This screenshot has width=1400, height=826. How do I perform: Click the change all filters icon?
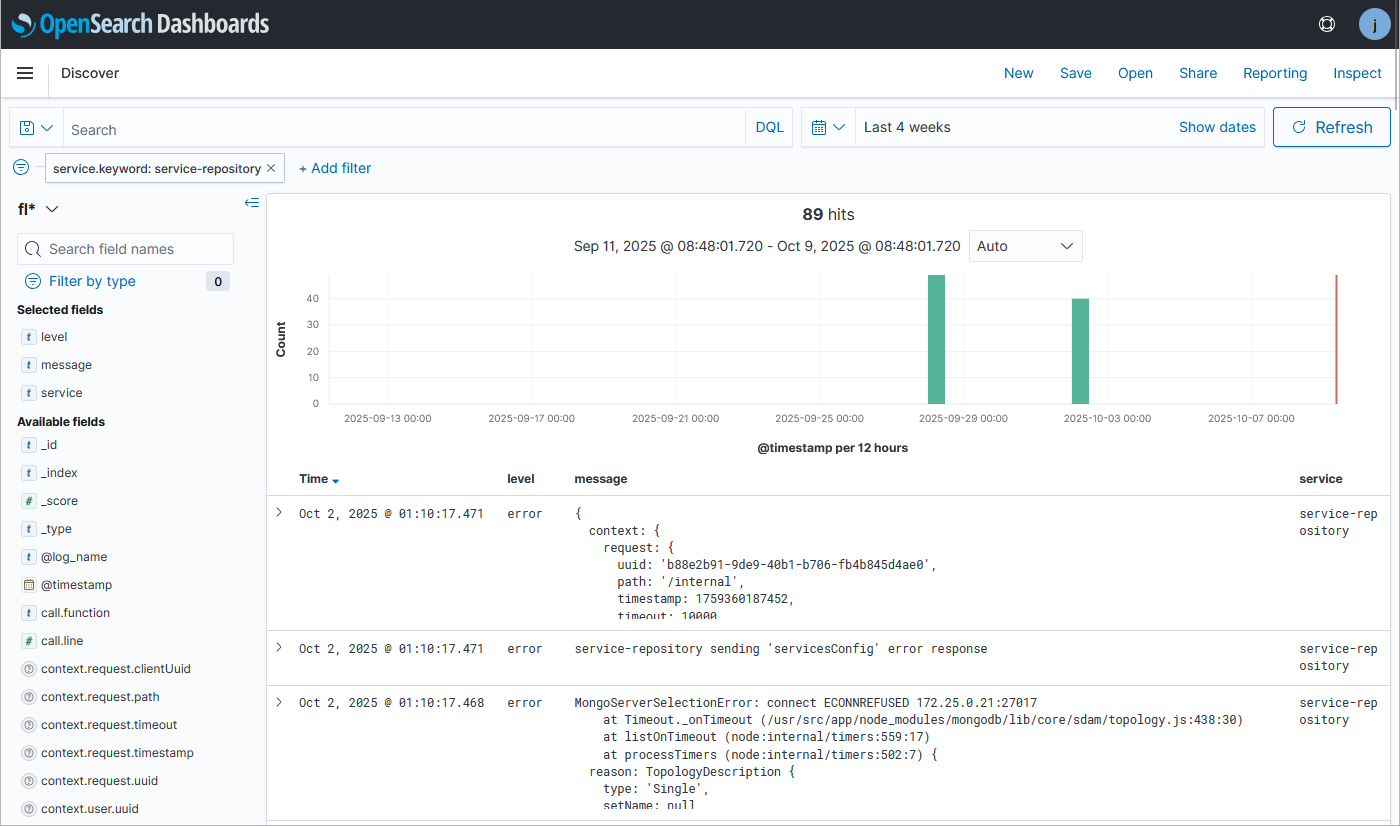[21, 167]
